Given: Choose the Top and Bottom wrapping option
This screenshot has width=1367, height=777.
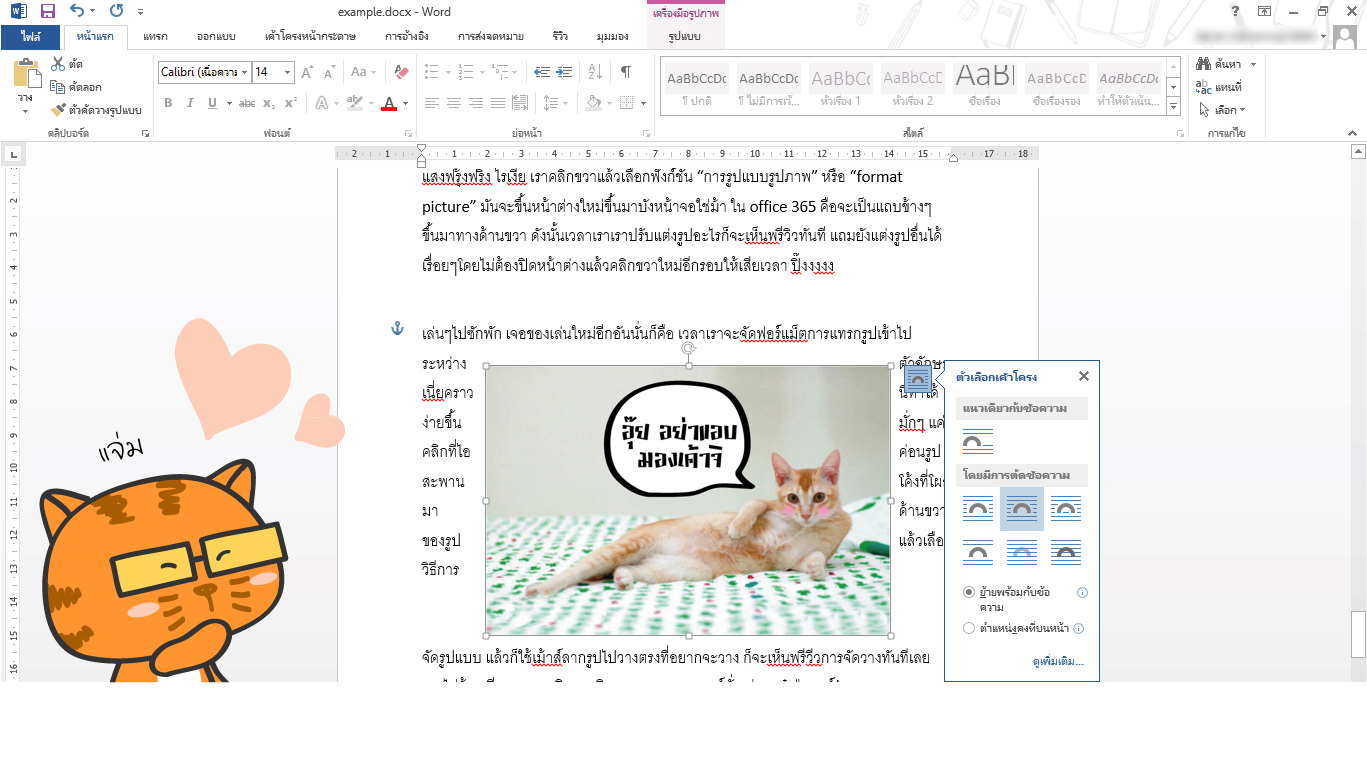Looking at the screenshot, I should [978, 552].
